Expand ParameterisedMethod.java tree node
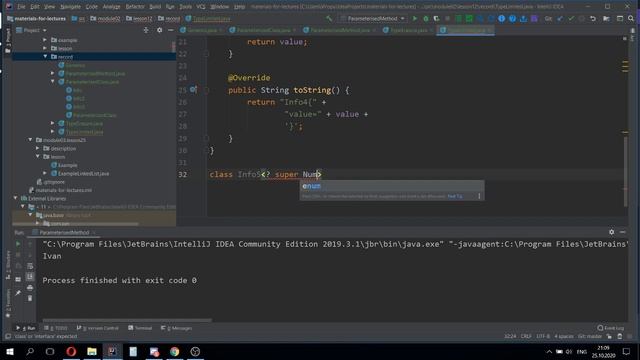Screen dimensions: 640x360 tap(53, 73)
